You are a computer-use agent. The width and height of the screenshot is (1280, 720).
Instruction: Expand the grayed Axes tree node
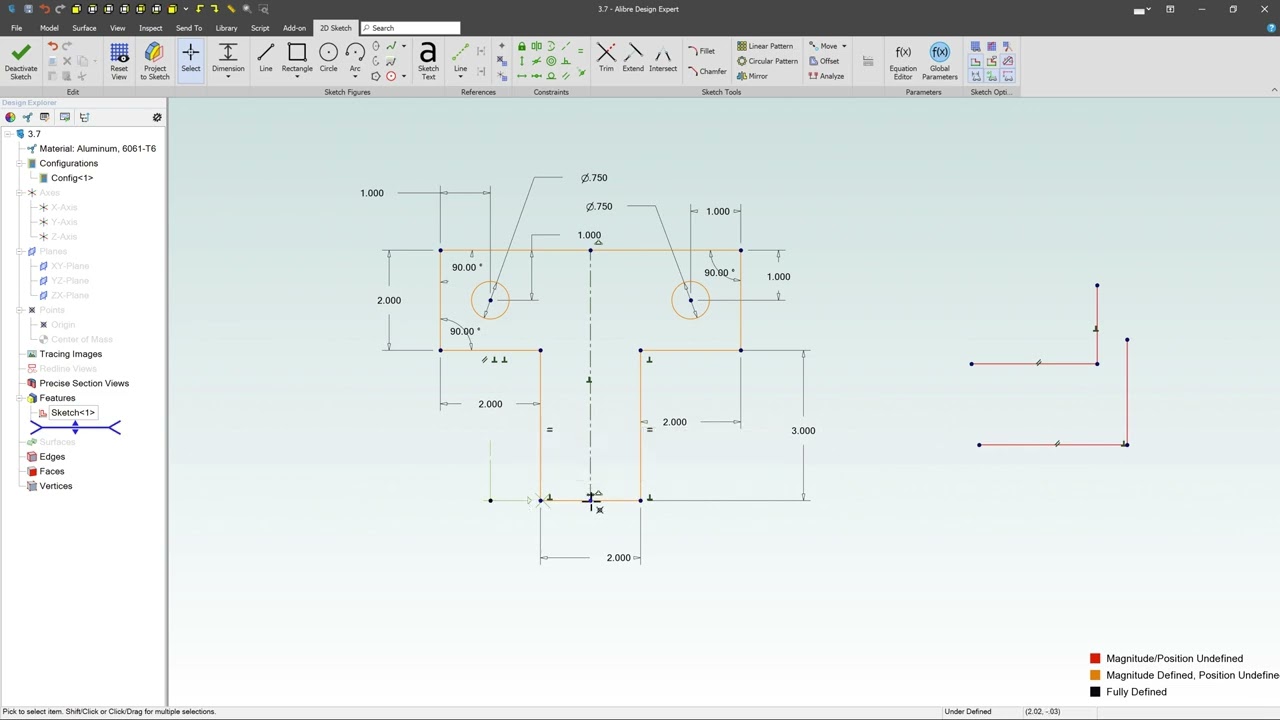[x=20, y=193]
